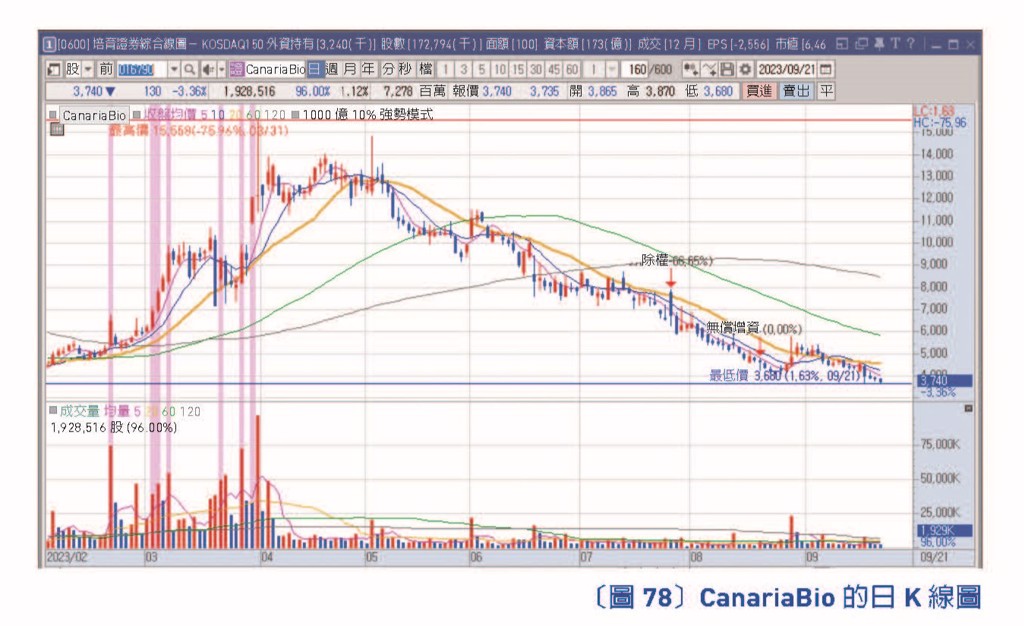The height and width of the screenshot is (626, 1024).
Task: Click the magnifier search icon beside stock code
Action: point(189,69)
